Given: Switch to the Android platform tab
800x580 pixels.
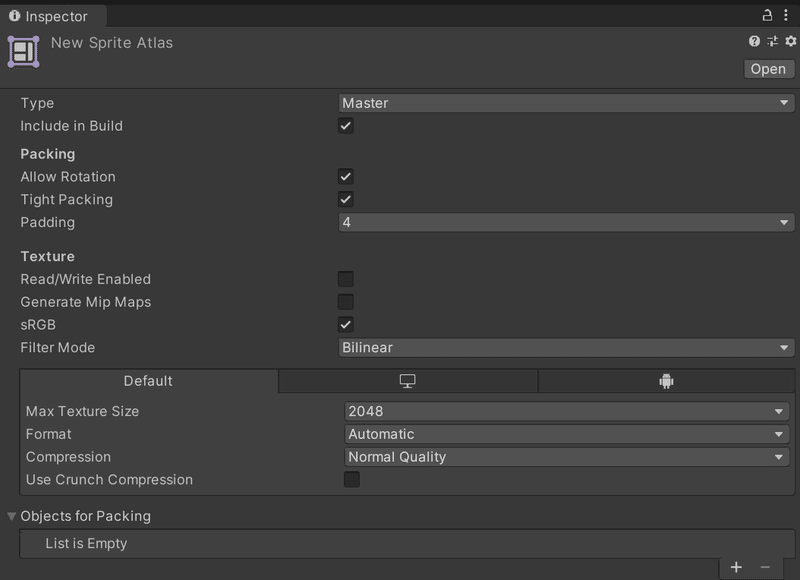Looking at the screenshot, I should (x=666, y=381).
